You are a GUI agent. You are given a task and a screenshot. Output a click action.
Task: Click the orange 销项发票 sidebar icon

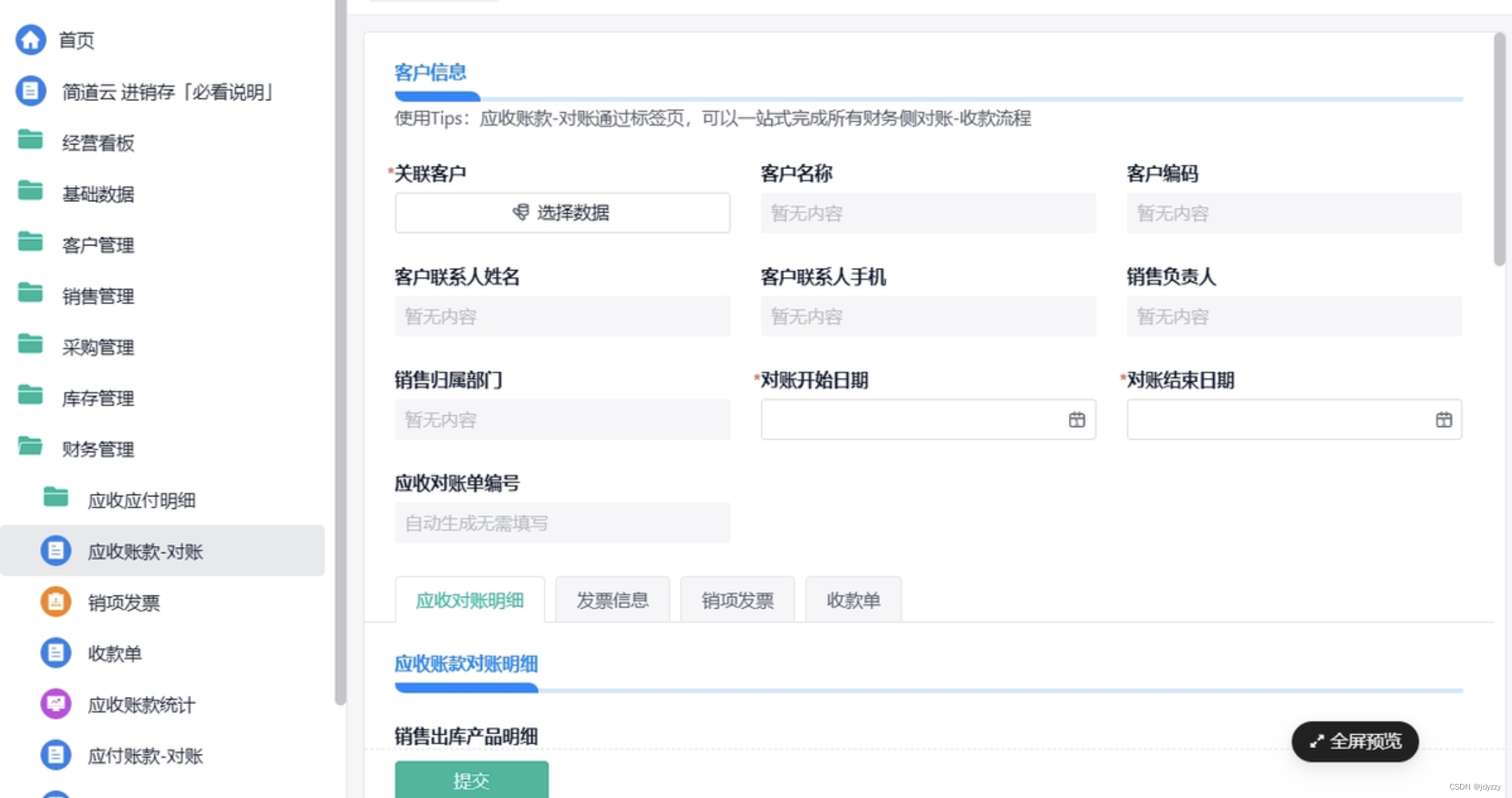click(56, 602)
